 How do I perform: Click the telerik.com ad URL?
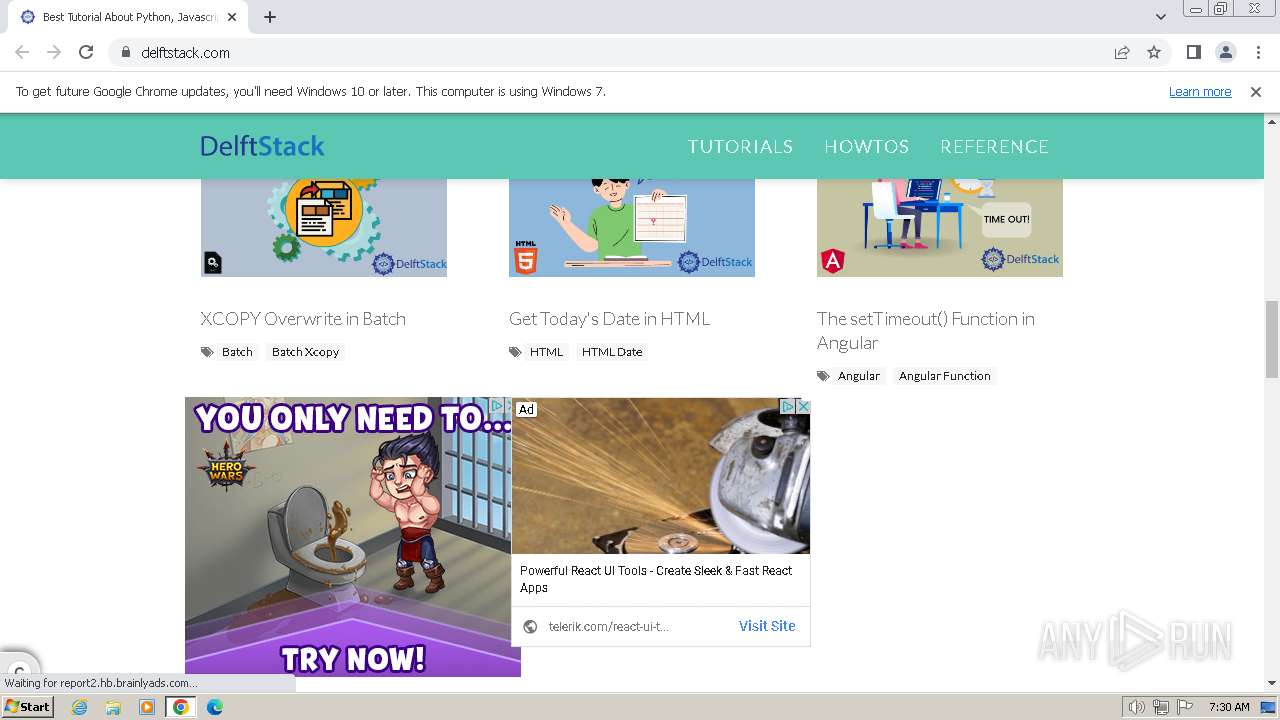(x=608, y=626)
